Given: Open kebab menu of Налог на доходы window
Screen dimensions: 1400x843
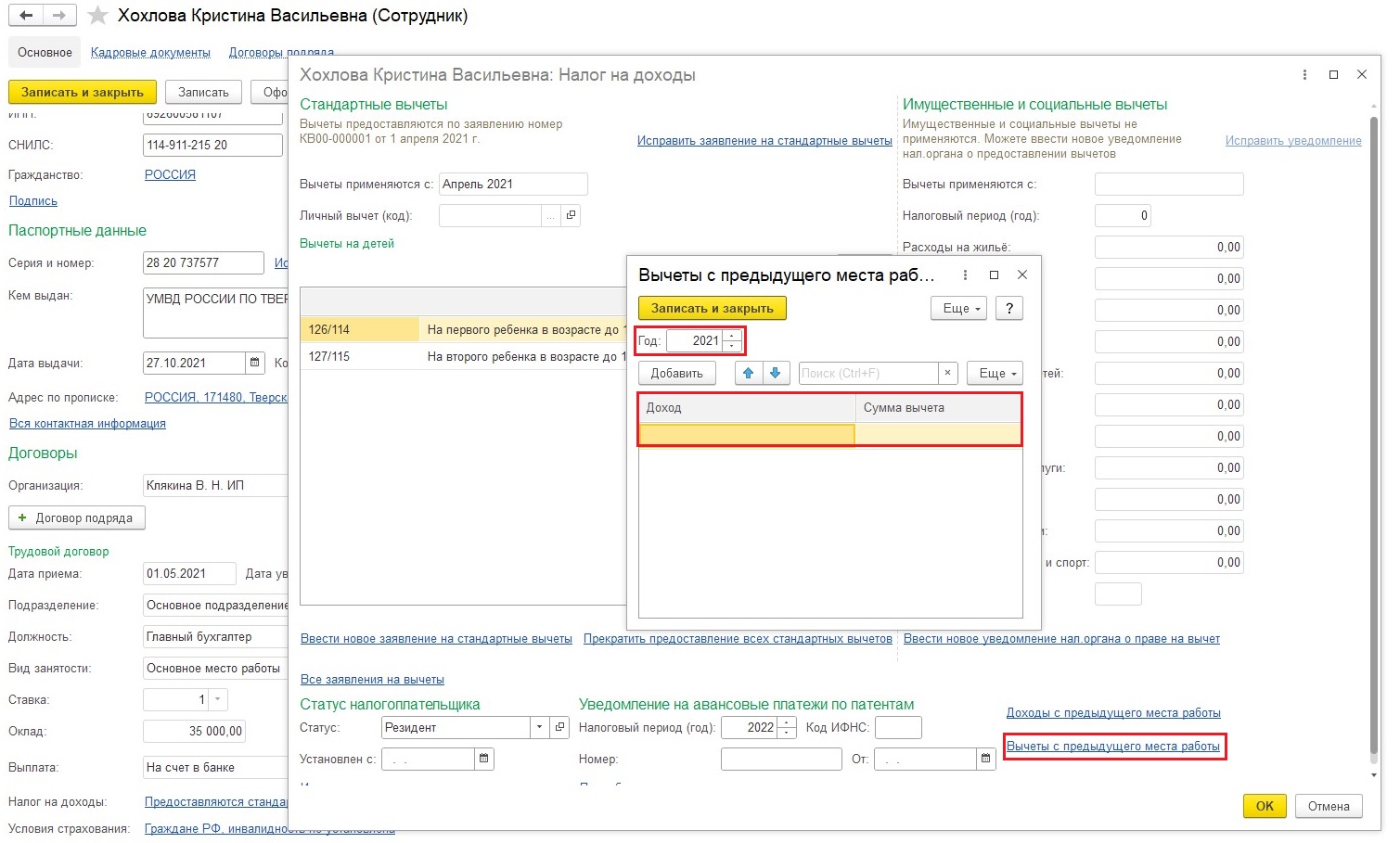Looking at the screenshot, I should 1304,75.
